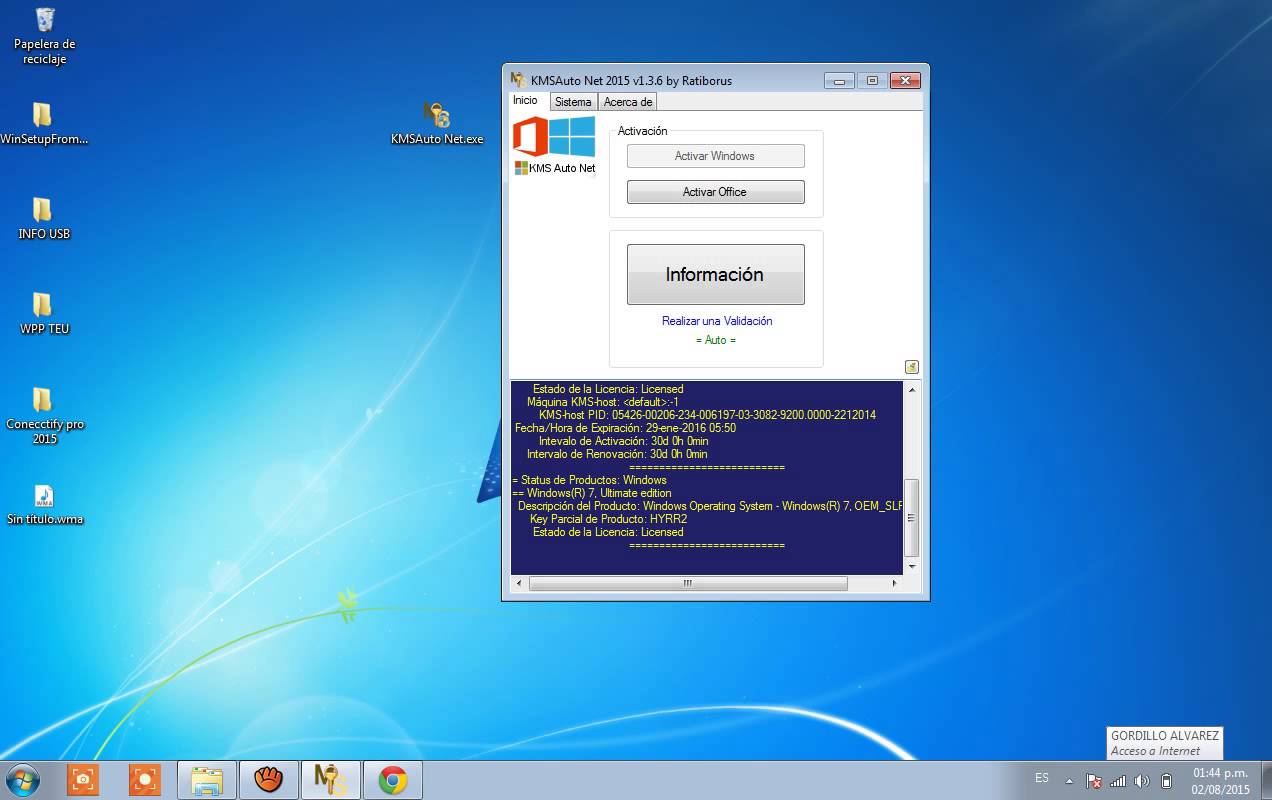Viewport: 1272px width, 800px height.
Task: Select the KMSAuto Net.exe desktop icon
Action: pos(437,124)
